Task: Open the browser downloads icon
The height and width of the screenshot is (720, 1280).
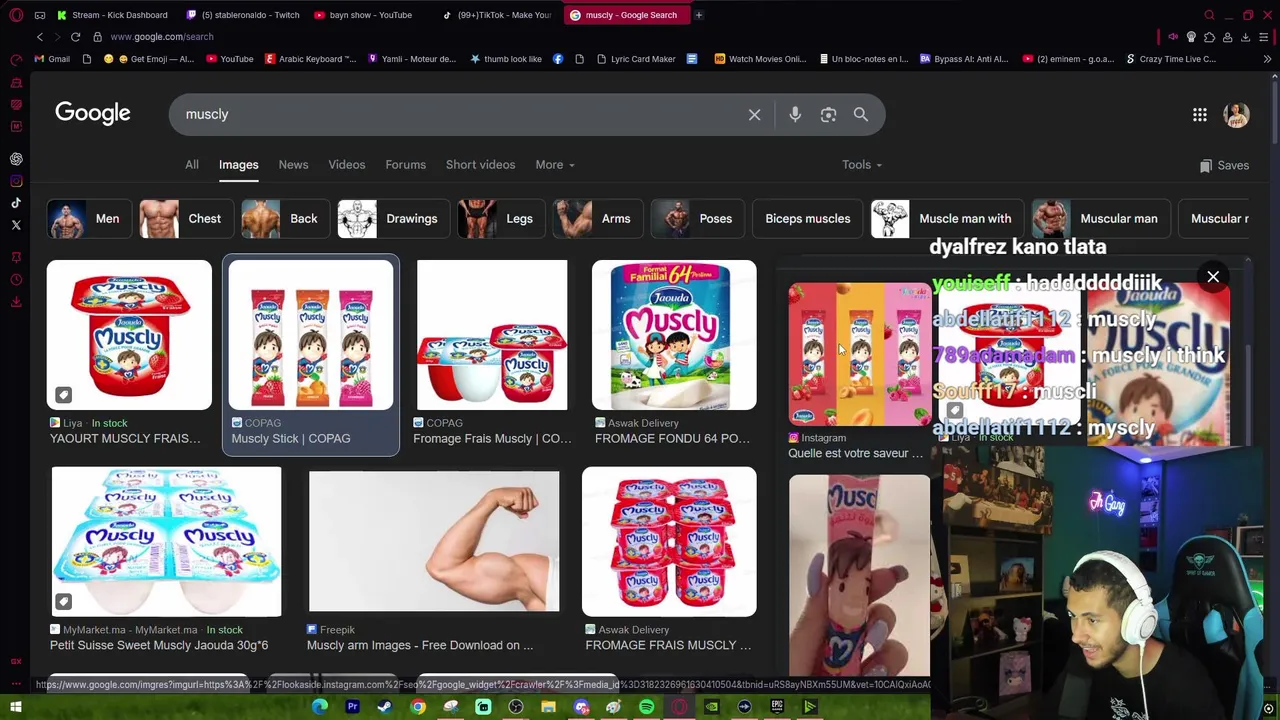Action: pyautogui.click(x=1245, y=37)
